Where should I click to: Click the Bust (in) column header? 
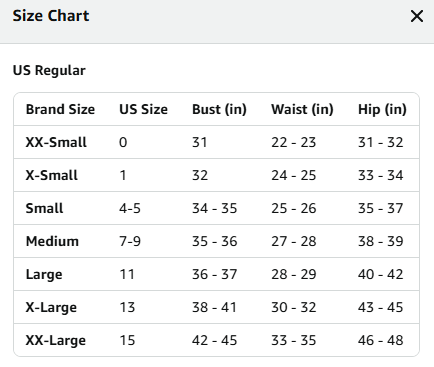[219, 109]
